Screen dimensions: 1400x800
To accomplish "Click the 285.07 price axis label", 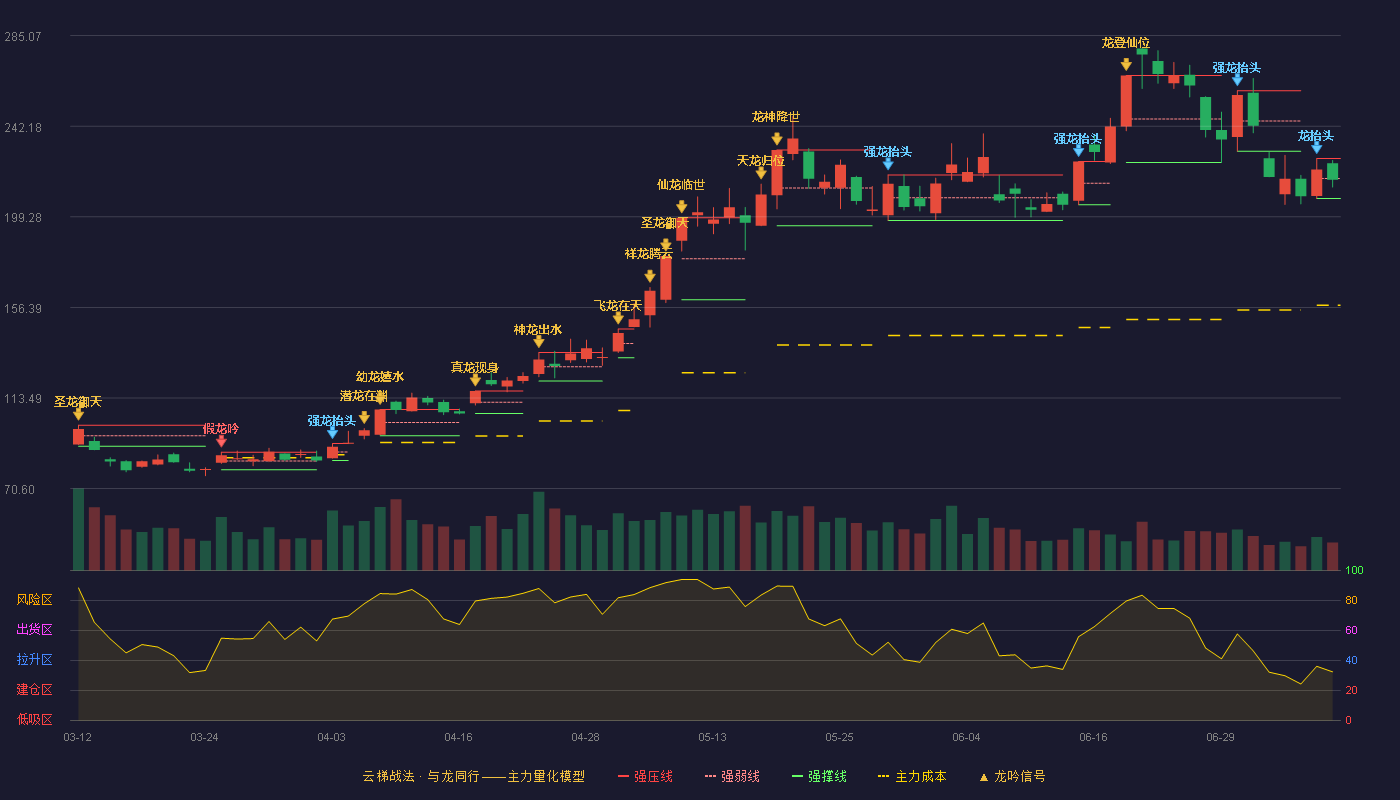I will coord(23,37).
